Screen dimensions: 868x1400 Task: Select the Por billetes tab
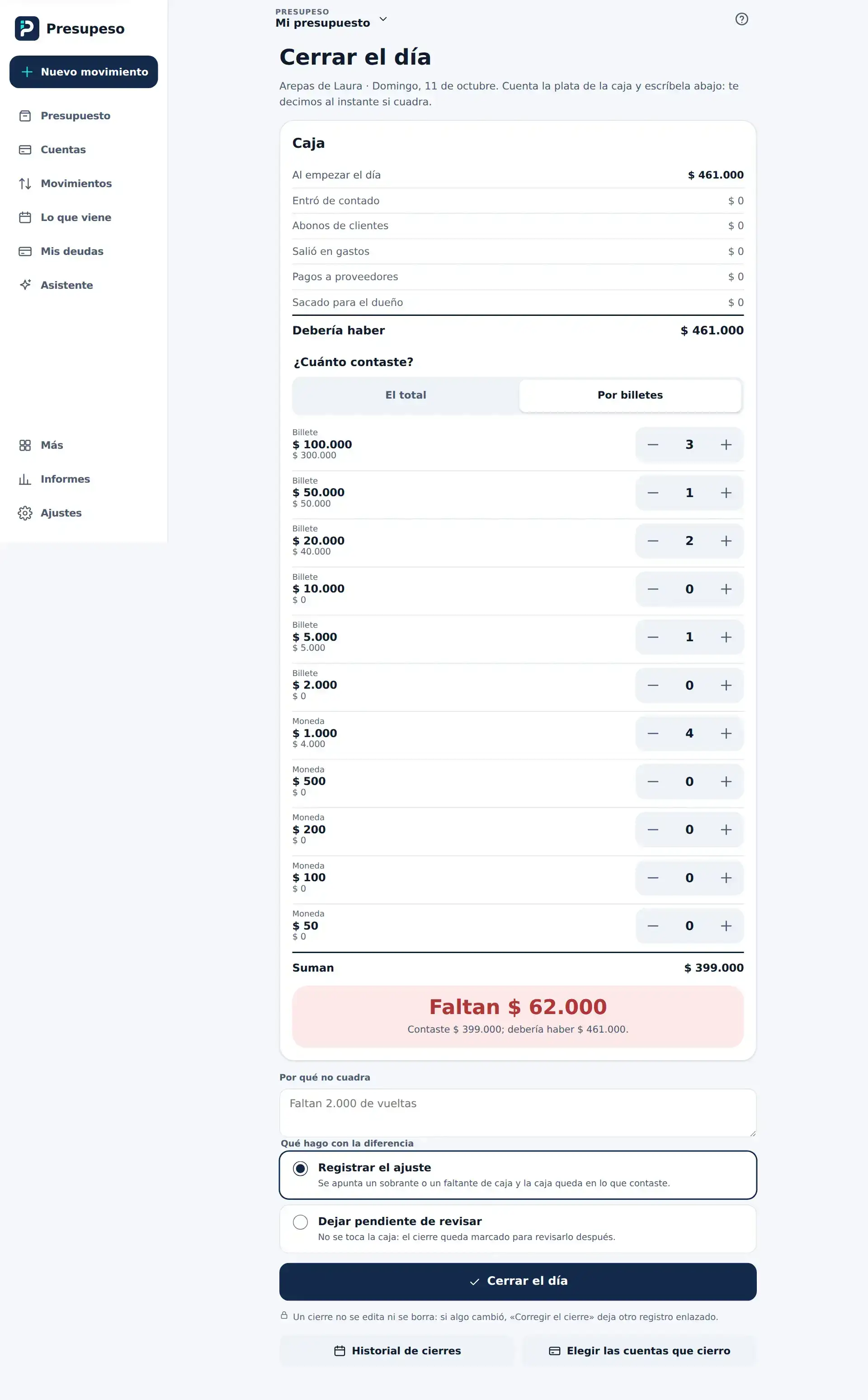click(x=630, y=395)
